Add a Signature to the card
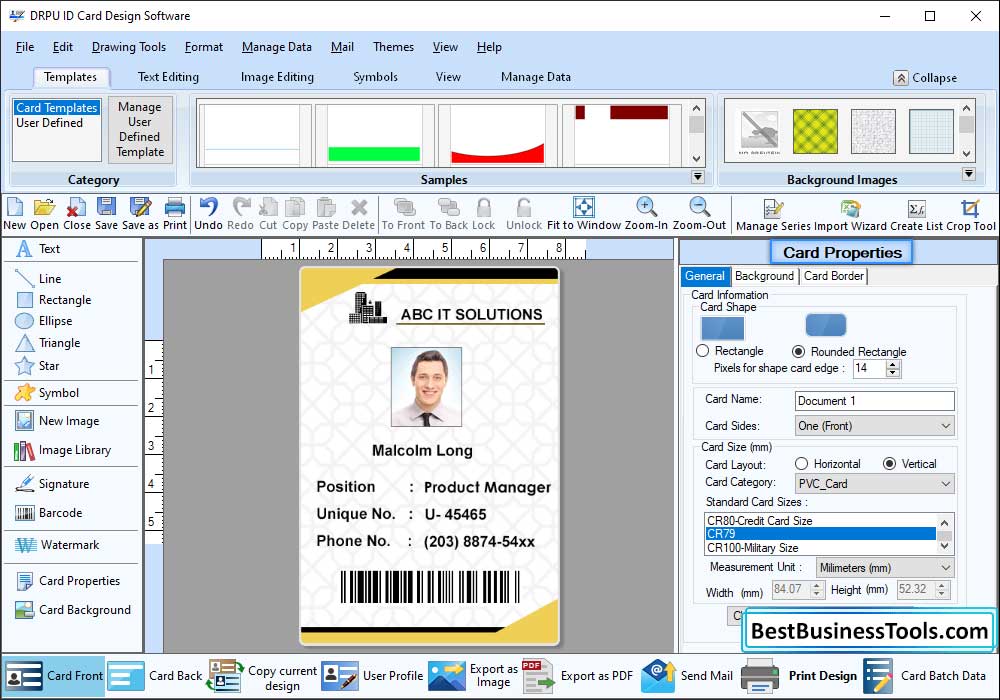1000x700 pixels. [52, 484]
